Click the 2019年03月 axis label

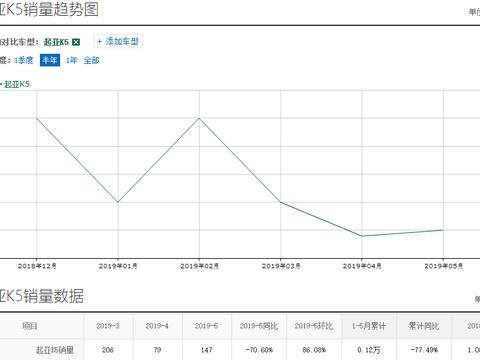coord(281,266)
